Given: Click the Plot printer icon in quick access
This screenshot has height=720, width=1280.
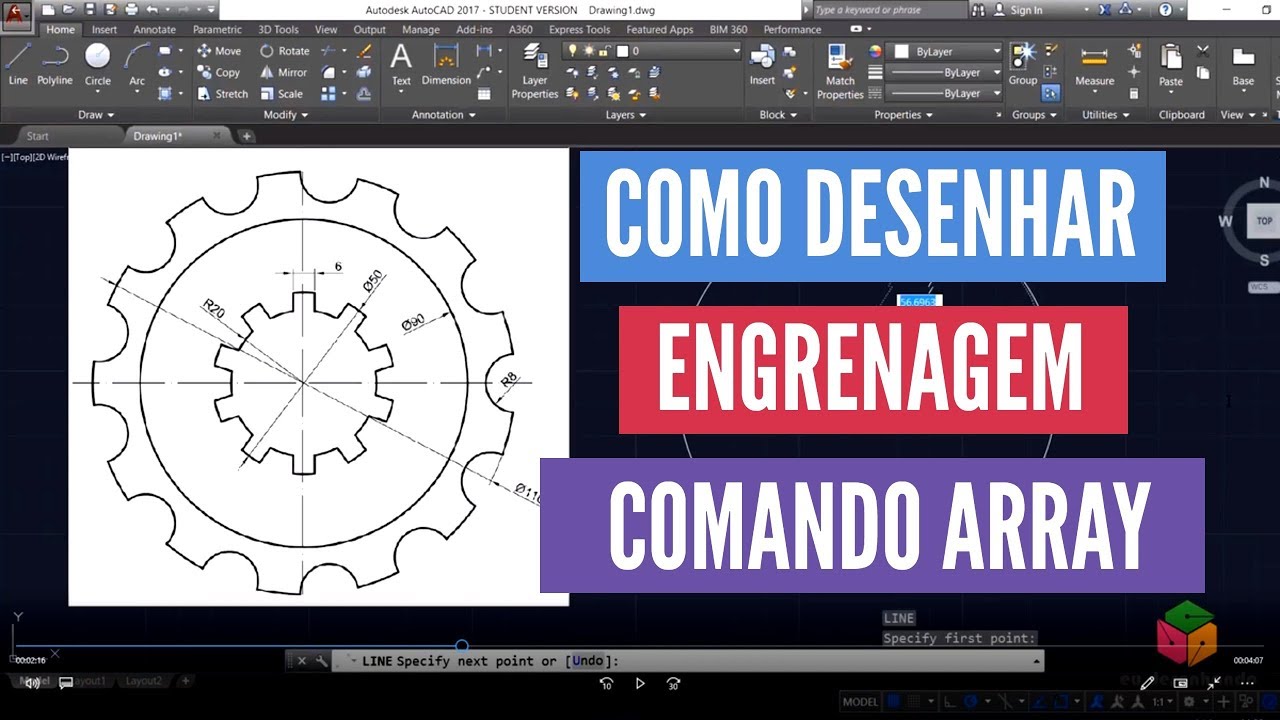Looking at the screenshot, I should [x=131, y=9].
